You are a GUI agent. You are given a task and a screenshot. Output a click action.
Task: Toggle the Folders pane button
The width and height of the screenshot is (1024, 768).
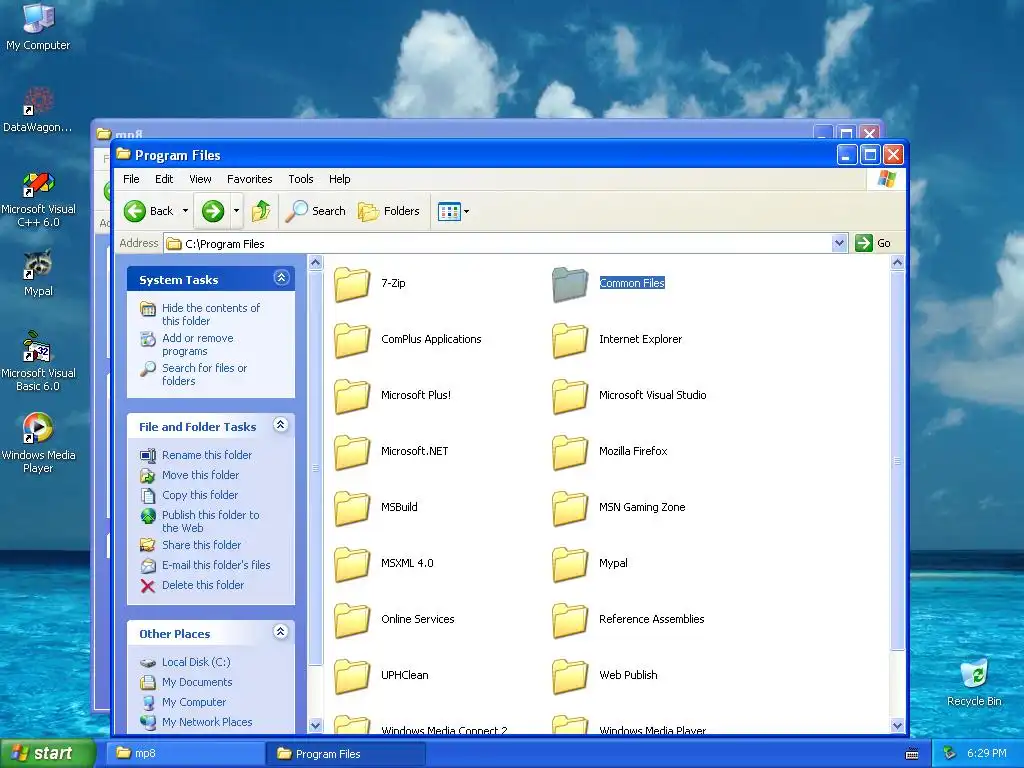pos(389,211)
